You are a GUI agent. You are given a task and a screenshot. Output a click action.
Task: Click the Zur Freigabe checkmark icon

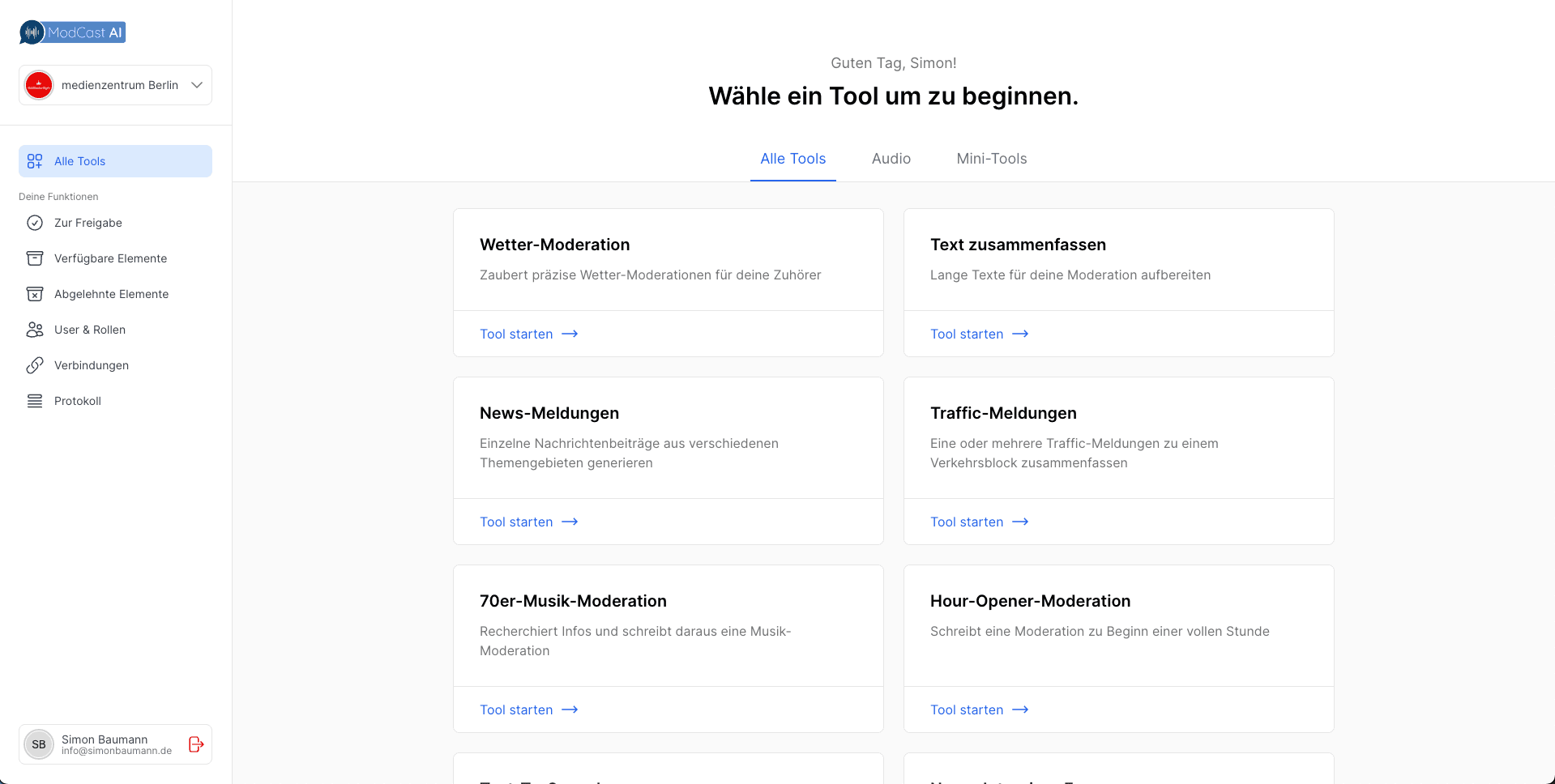coord(35,223)
